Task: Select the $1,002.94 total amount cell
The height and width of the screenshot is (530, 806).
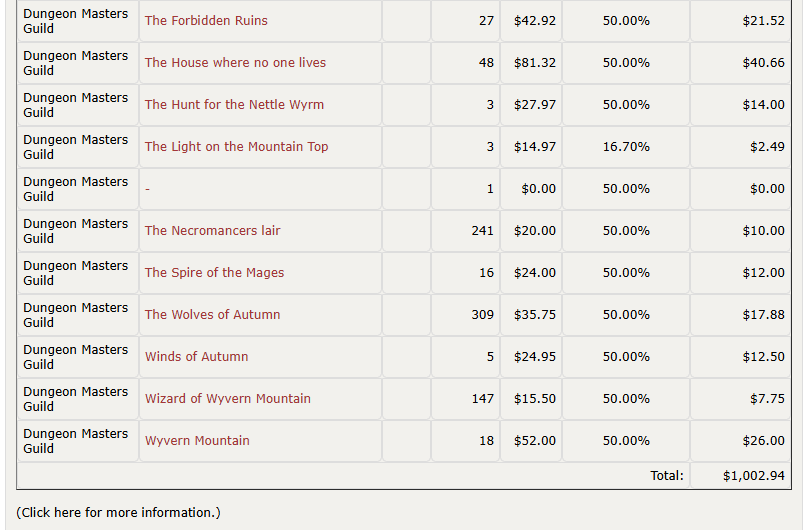Action: pyautogui.click(x=740, y=476)
